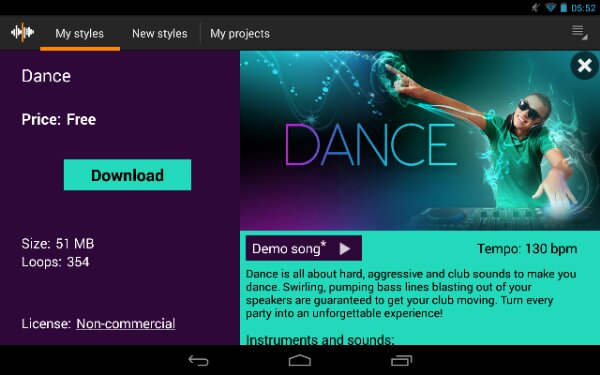Tap the Wi-Fi status icon

551,8
